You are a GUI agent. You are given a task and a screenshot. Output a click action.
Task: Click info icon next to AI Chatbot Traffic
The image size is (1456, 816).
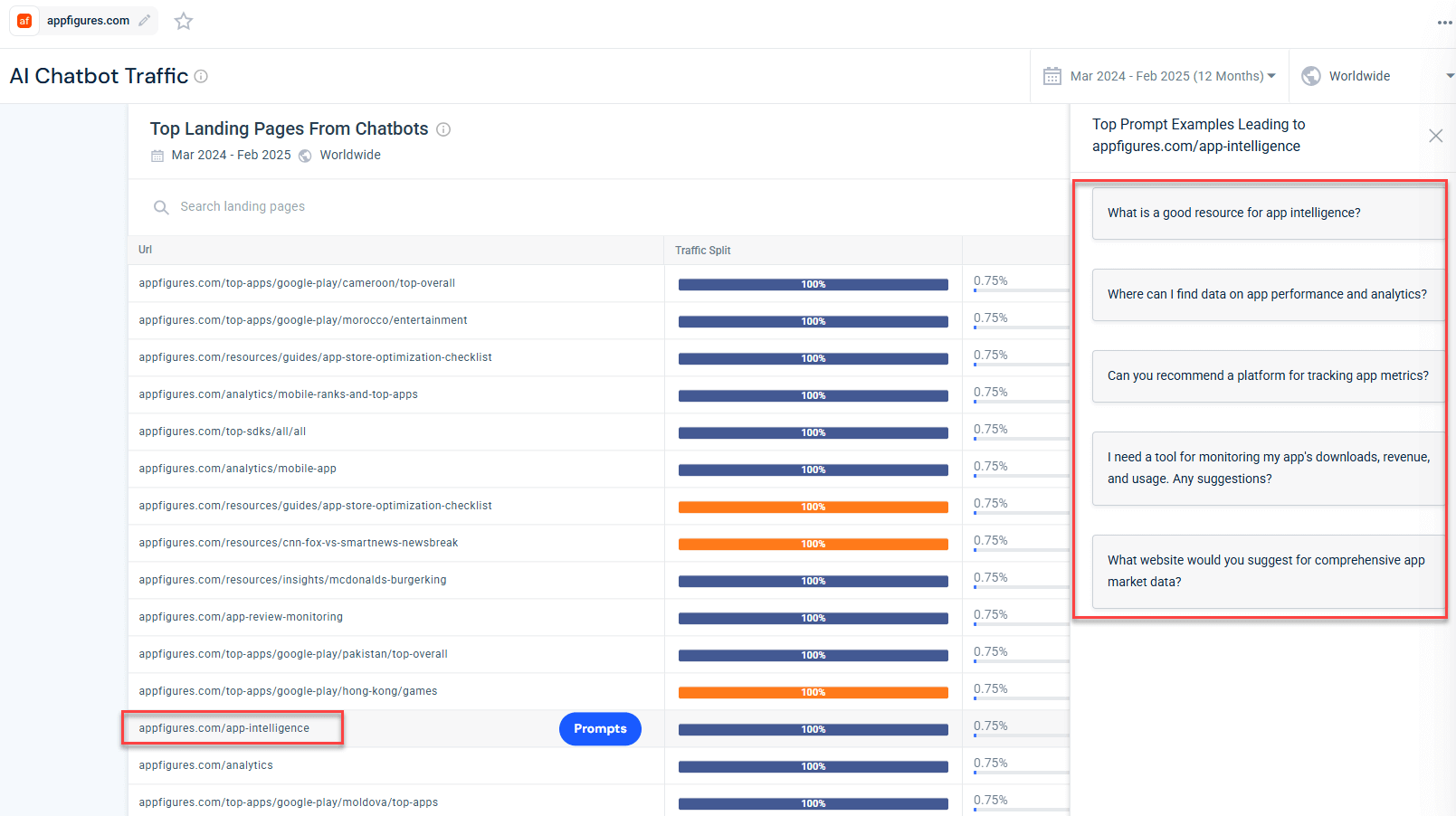click(x=201, y=77)
